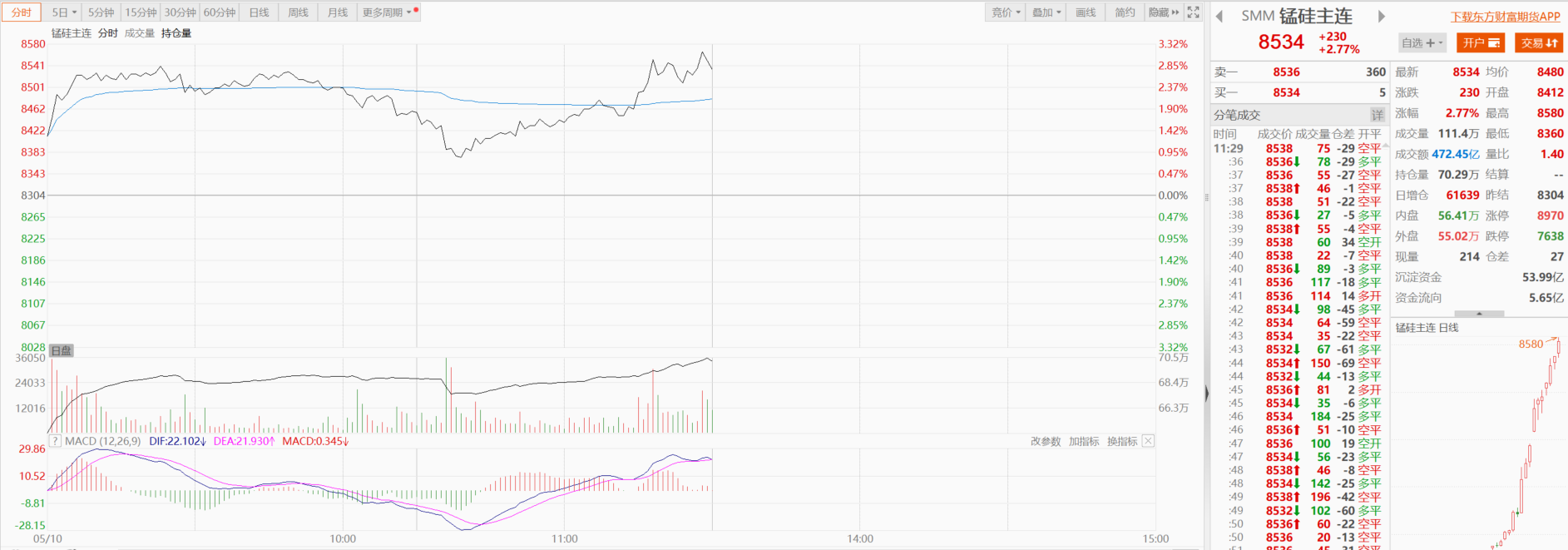Collapse quote panel with small triangle handle

(x=1478, y=314)
